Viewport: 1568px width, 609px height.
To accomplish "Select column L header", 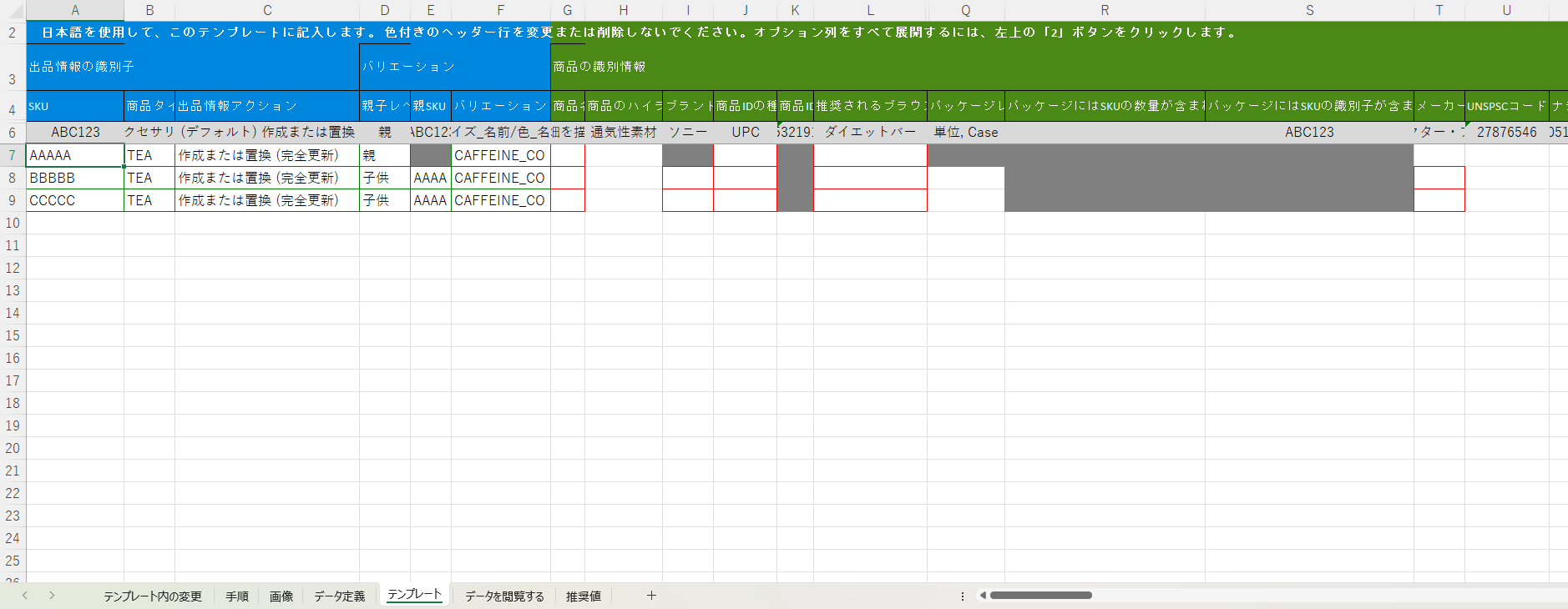I will 870,10.
